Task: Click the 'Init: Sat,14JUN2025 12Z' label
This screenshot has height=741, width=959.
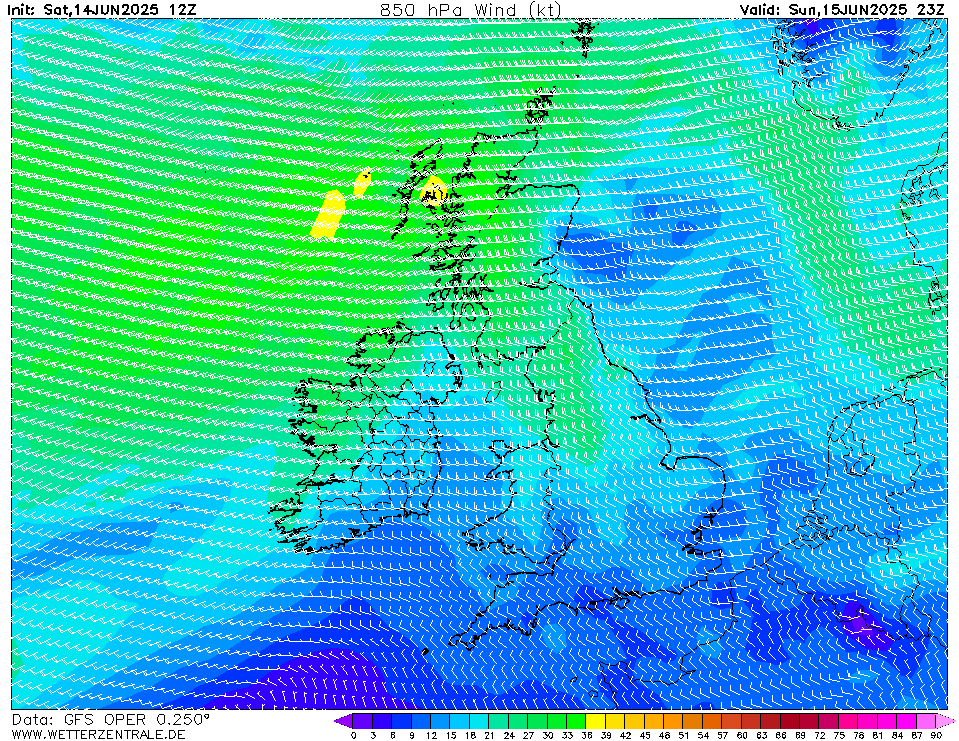Action: tap(102, 10)
